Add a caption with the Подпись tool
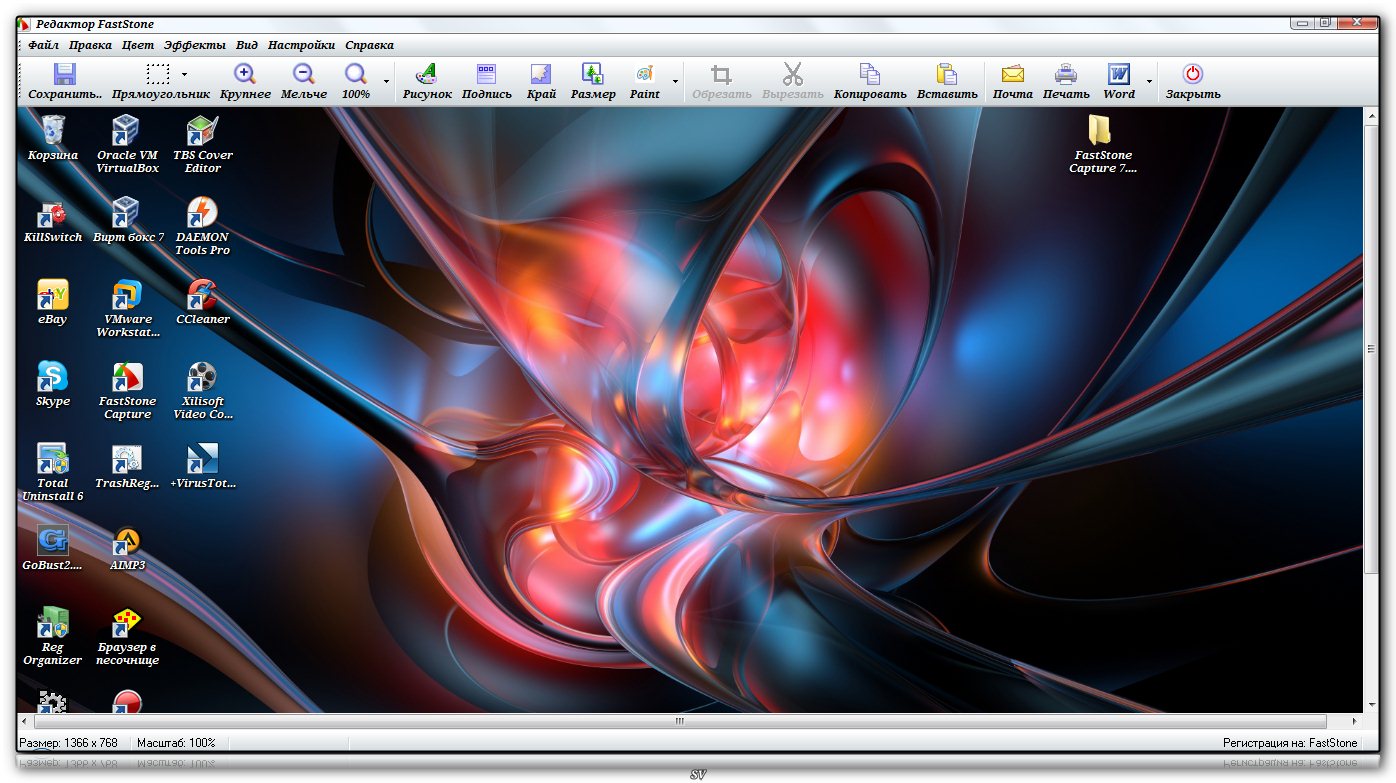The height and width of the screenshot is (783, 1396). point(486,75)
